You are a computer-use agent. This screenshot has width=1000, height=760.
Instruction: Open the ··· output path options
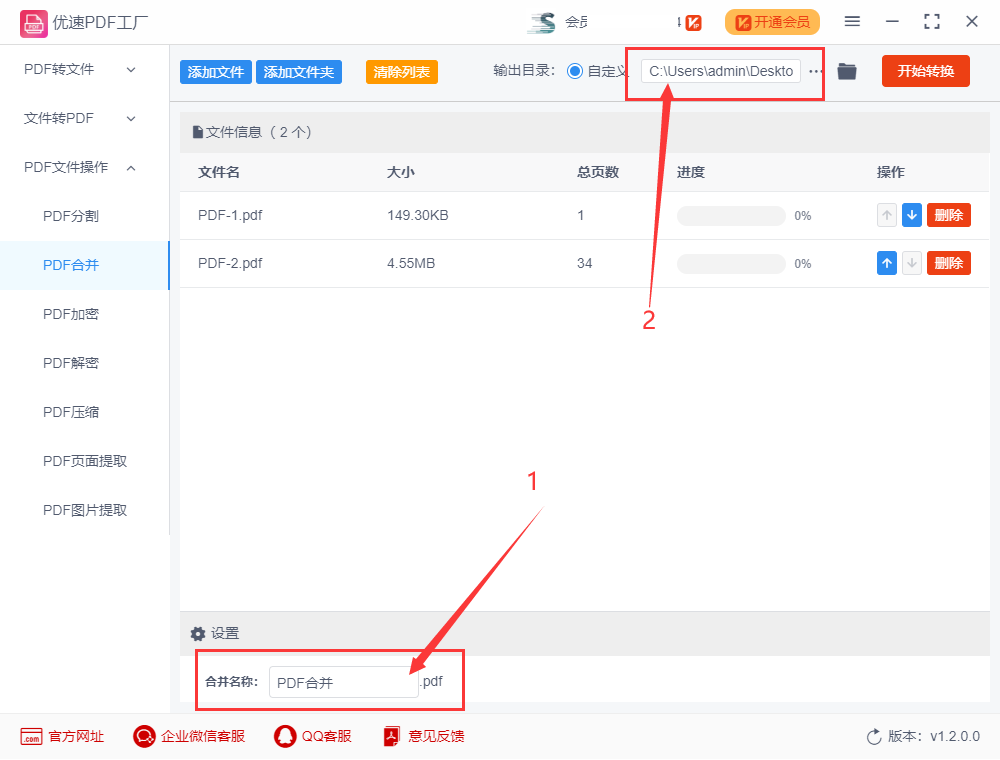[x=815, y=71]
